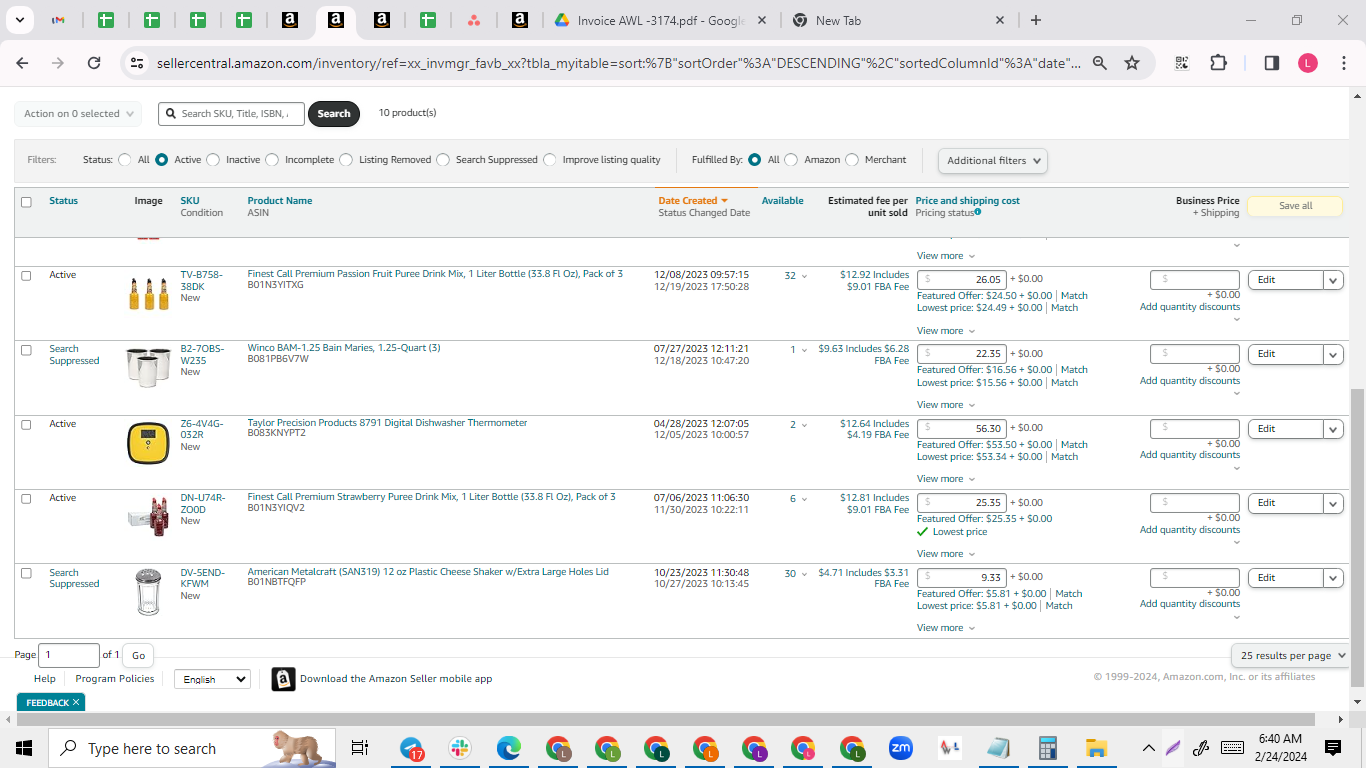Open the Passion Fruit Puree product link
This screenshot has width=1366, height=768.
click(x=435, y=274)
